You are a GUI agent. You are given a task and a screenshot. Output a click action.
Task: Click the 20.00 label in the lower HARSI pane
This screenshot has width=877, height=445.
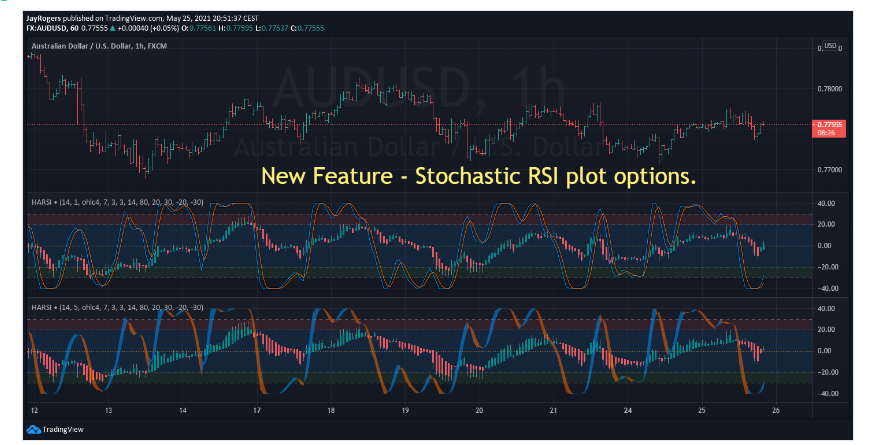pyautogui.click(x=828, y=330)
